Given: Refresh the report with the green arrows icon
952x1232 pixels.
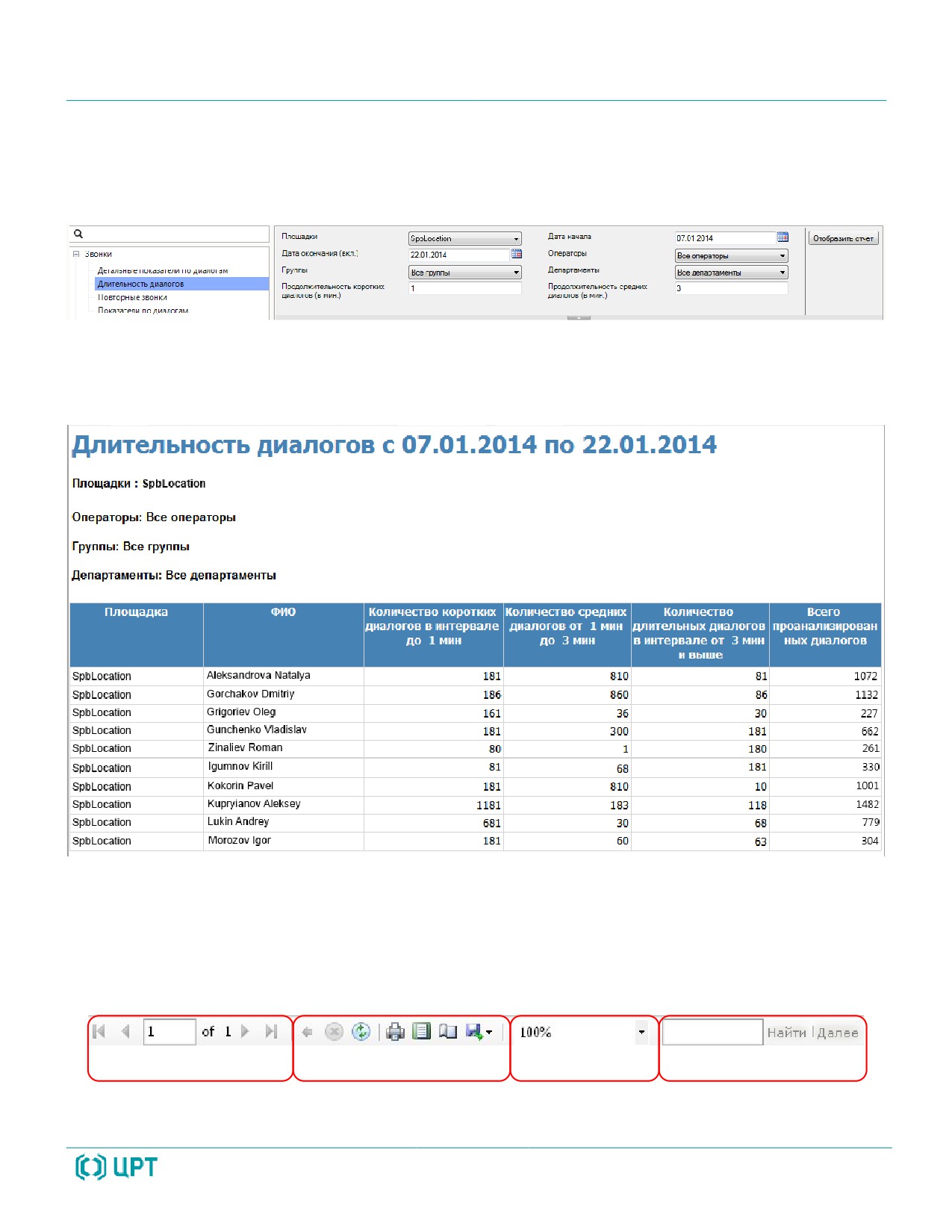Looking at the screenshot, I should (361, 1032).
